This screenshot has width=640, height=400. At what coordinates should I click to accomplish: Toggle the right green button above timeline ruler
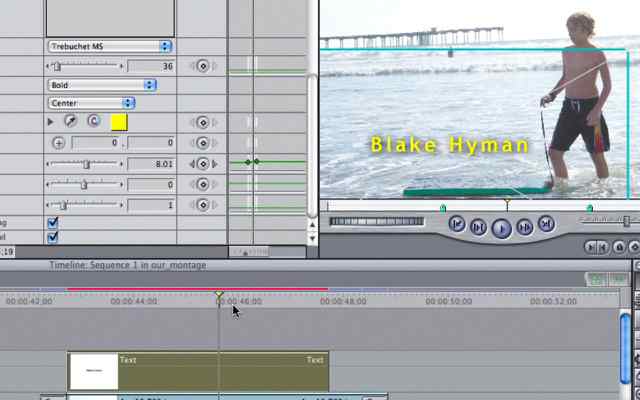click(618, 279)
